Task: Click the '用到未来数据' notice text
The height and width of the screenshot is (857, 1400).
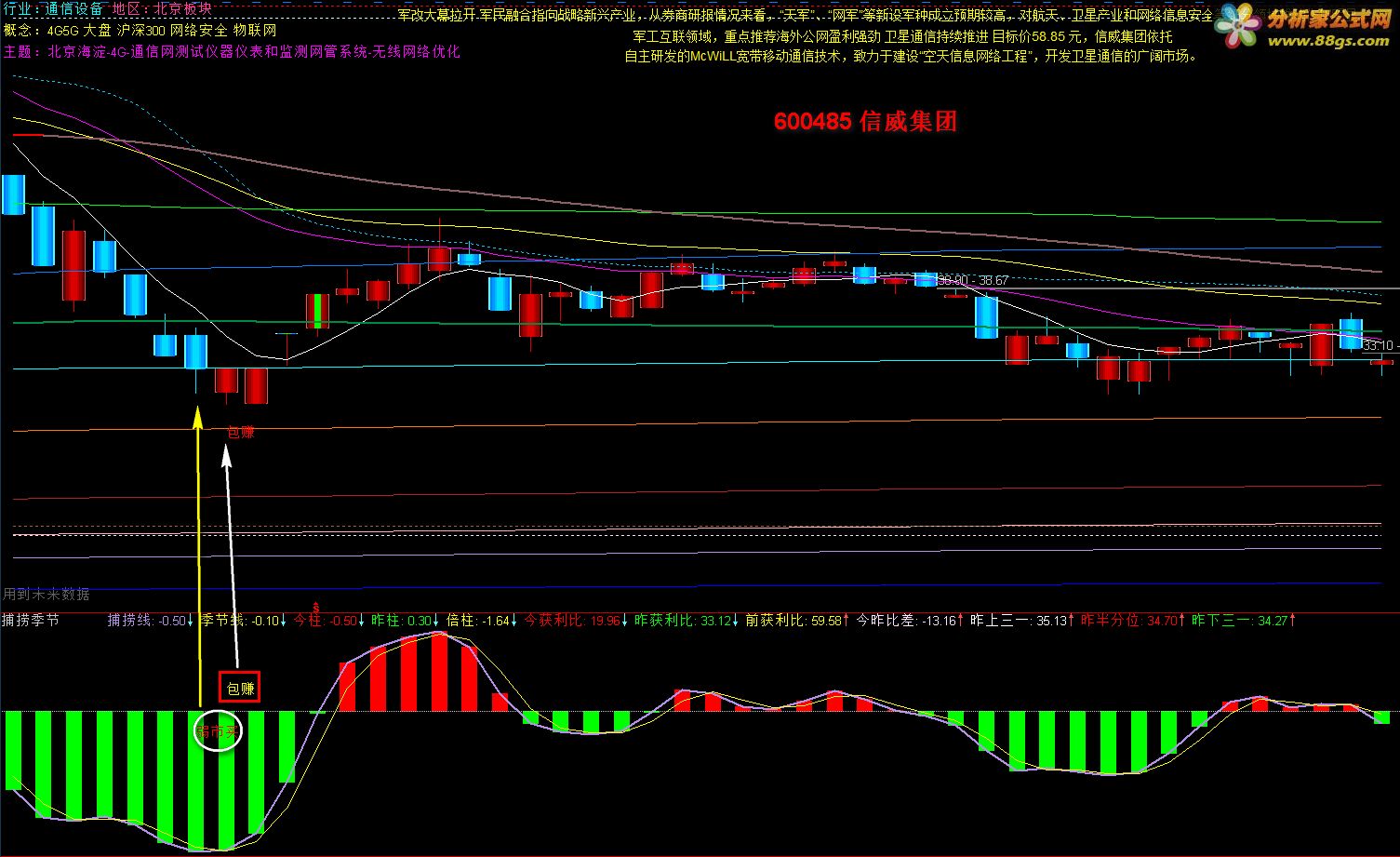Action: click(47, 595)
